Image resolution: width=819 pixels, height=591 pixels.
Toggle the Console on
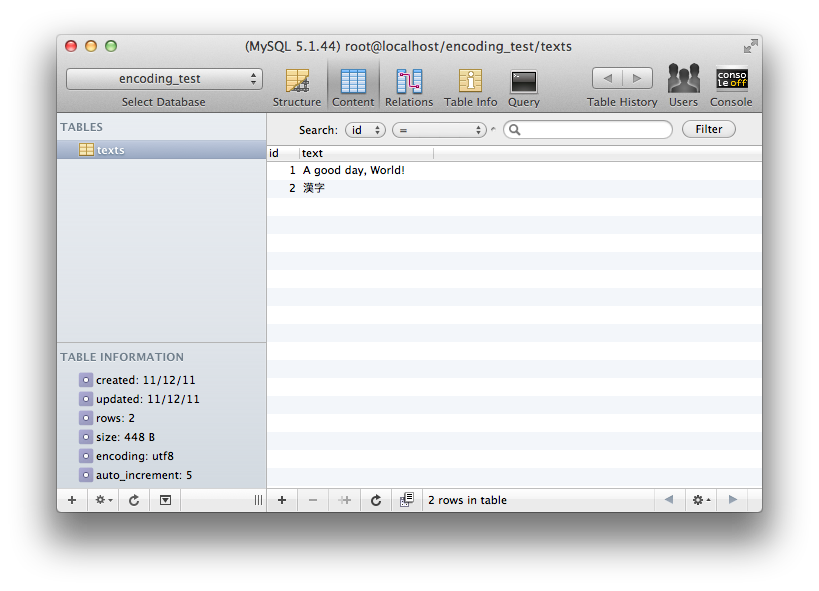point(731,85)
